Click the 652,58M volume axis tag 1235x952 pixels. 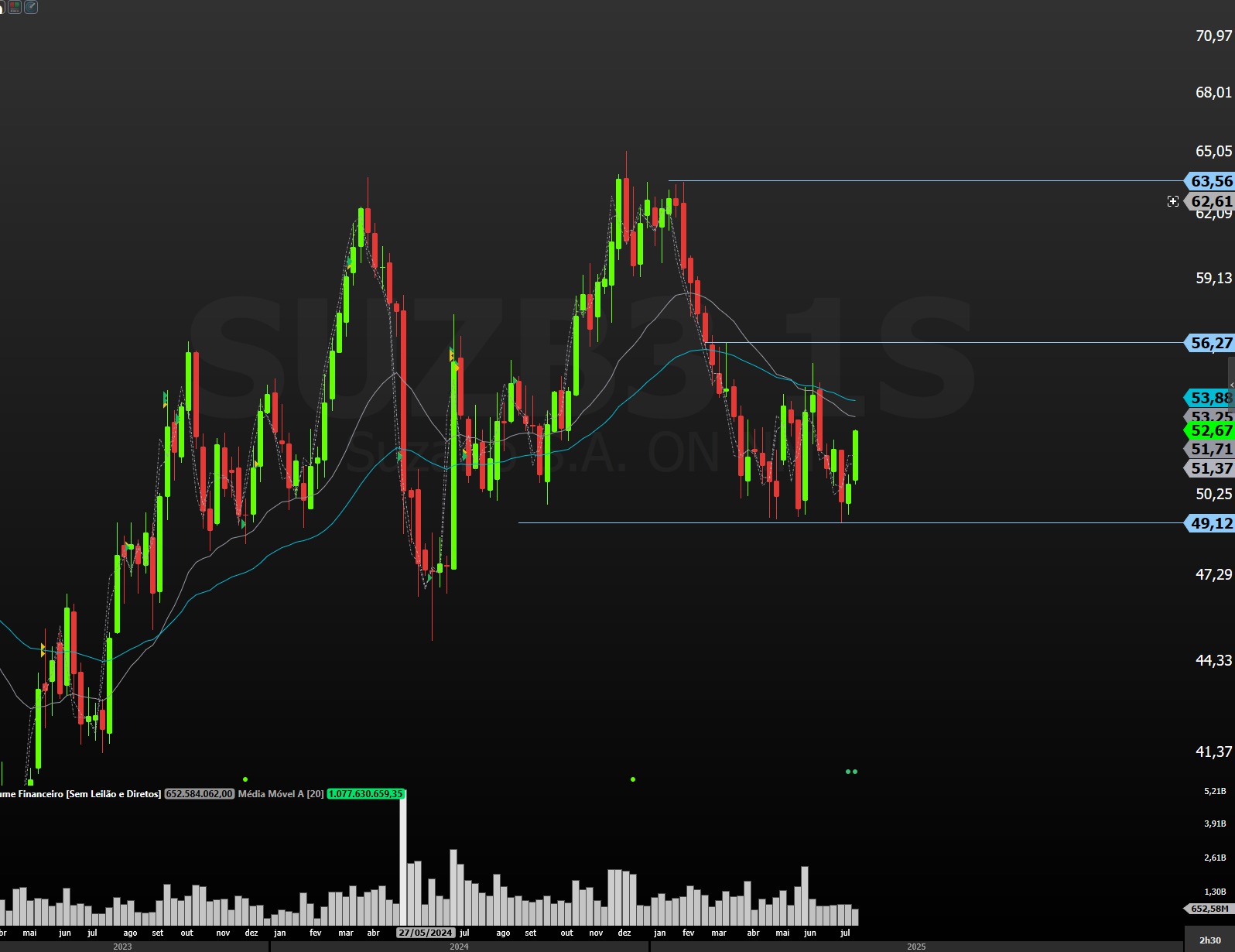[x=1209, y=909]
